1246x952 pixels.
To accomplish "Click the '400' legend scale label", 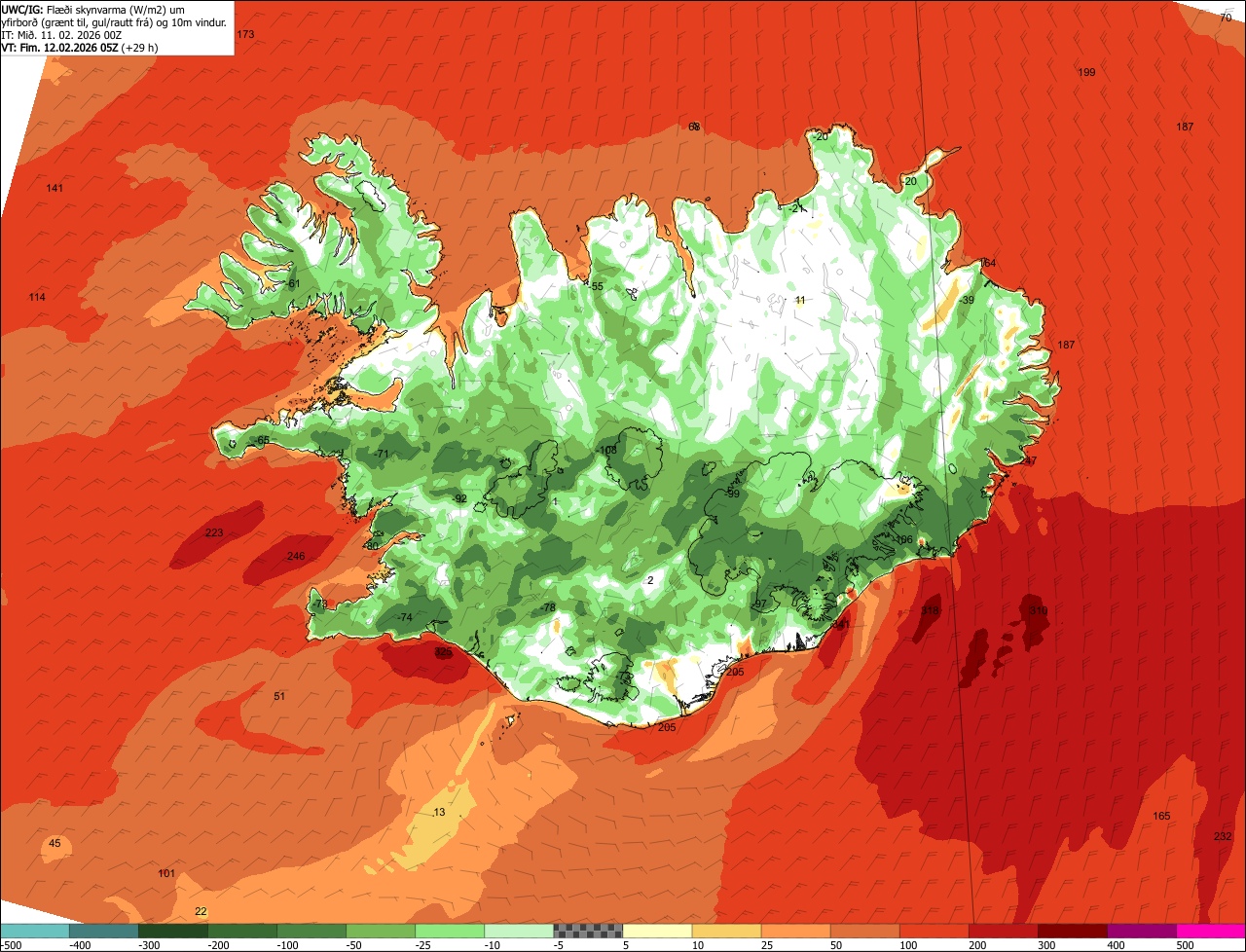I will [1117, 945].
